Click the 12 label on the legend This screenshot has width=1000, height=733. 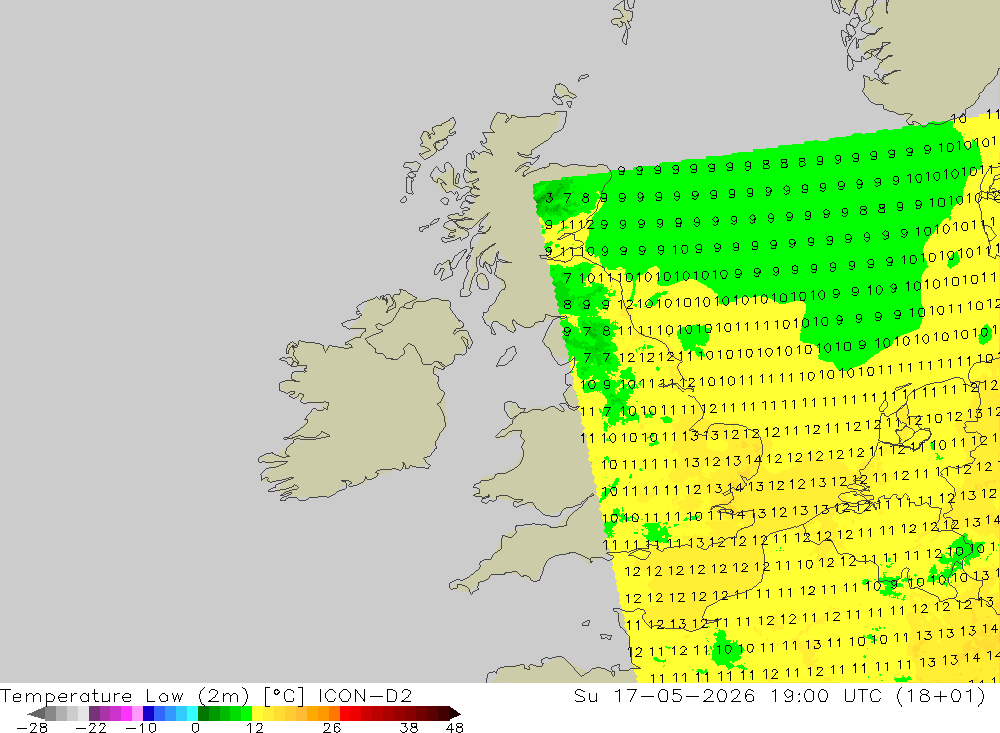[x=255, y=728]
